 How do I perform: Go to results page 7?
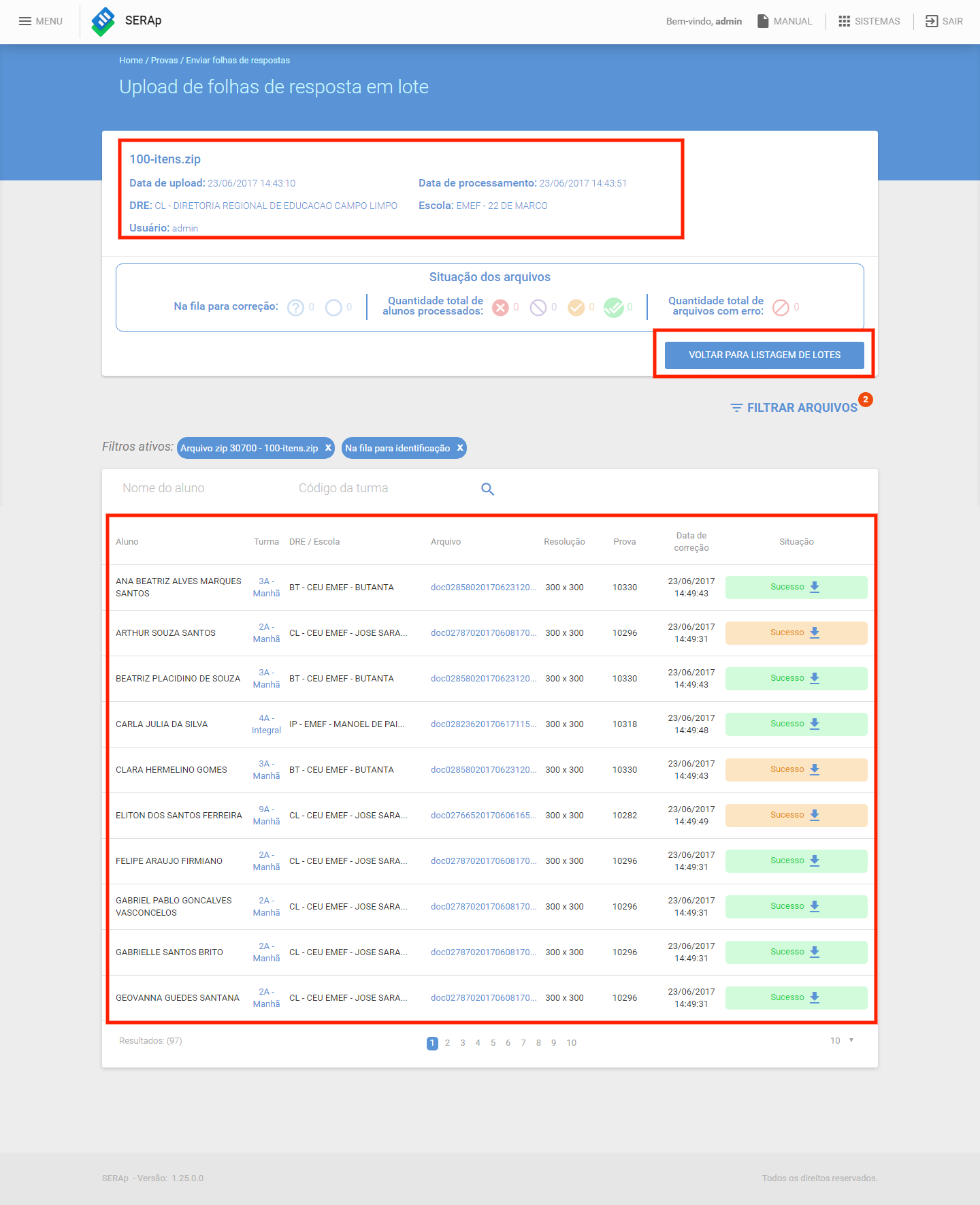click(523, 1043)
